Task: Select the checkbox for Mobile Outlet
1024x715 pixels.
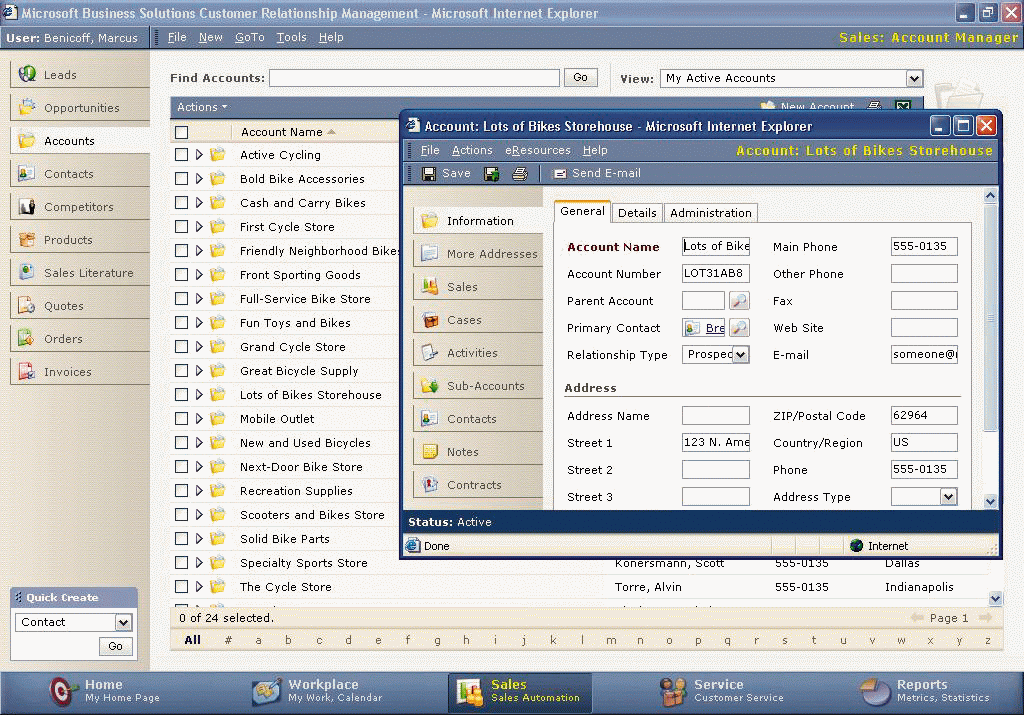Action: point(181,419)
